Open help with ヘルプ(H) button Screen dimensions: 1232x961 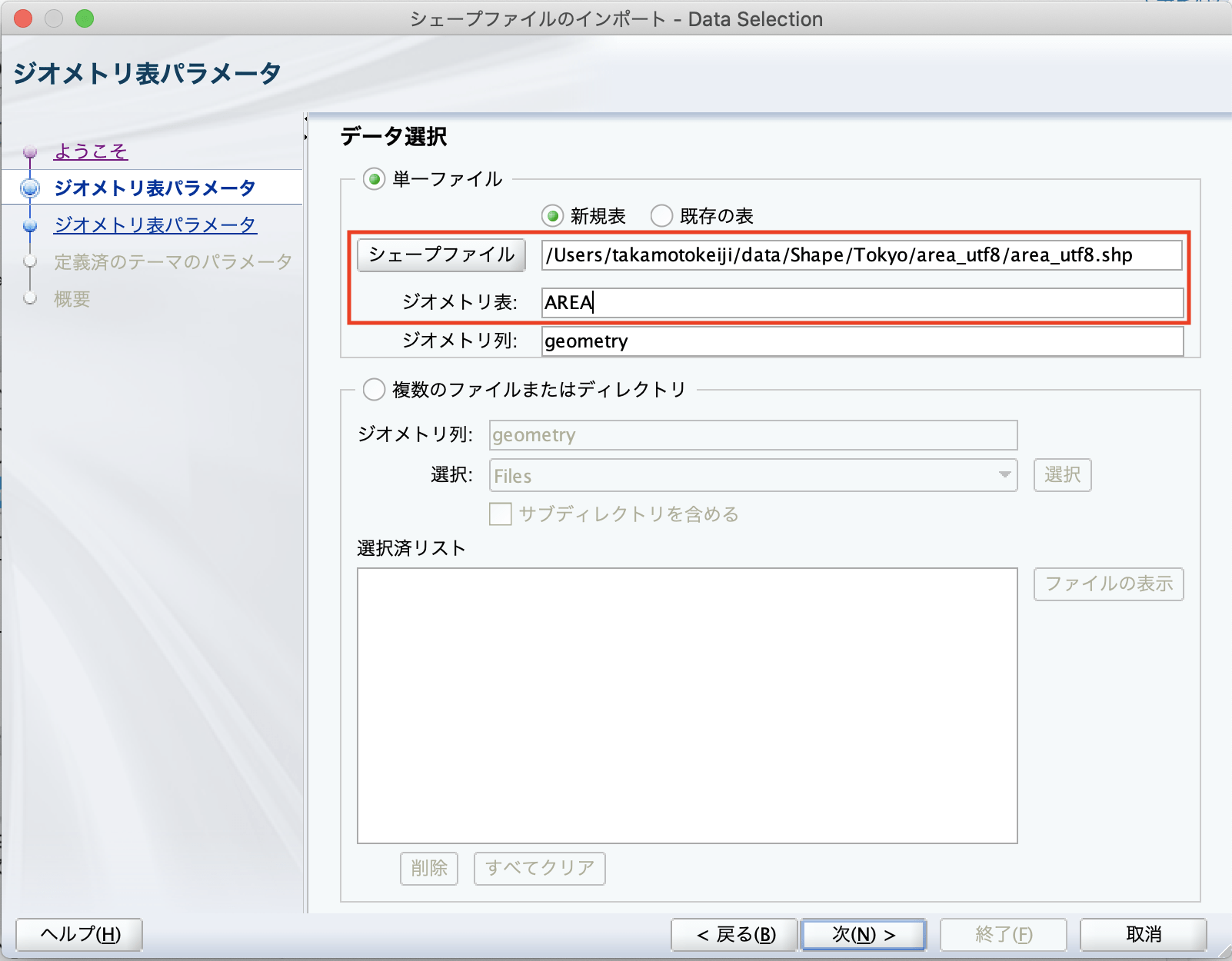pyautogui.click(x=80, y=935)
